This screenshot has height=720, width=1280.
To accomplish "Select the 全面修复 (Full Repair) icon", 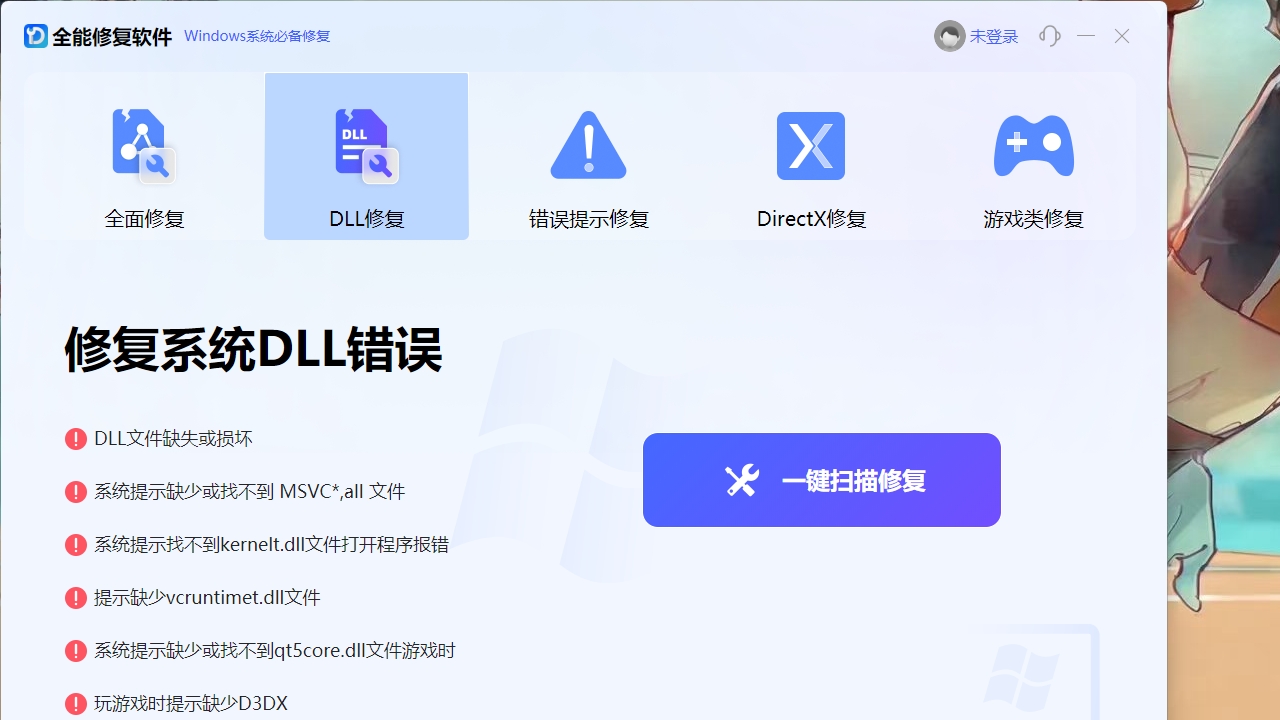I will [x=143, y=145].
